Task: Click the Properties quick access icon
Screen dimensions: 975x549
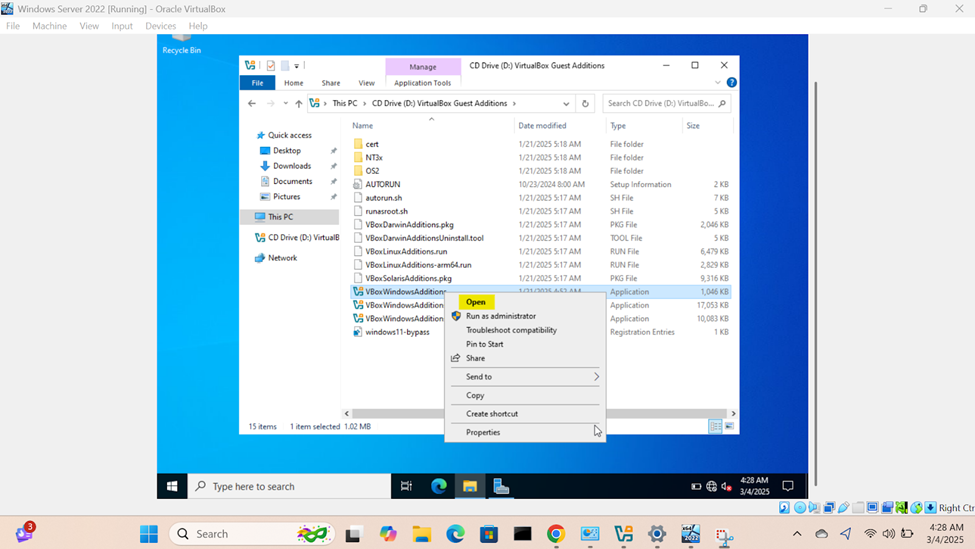Action: [x=270, y=65]
